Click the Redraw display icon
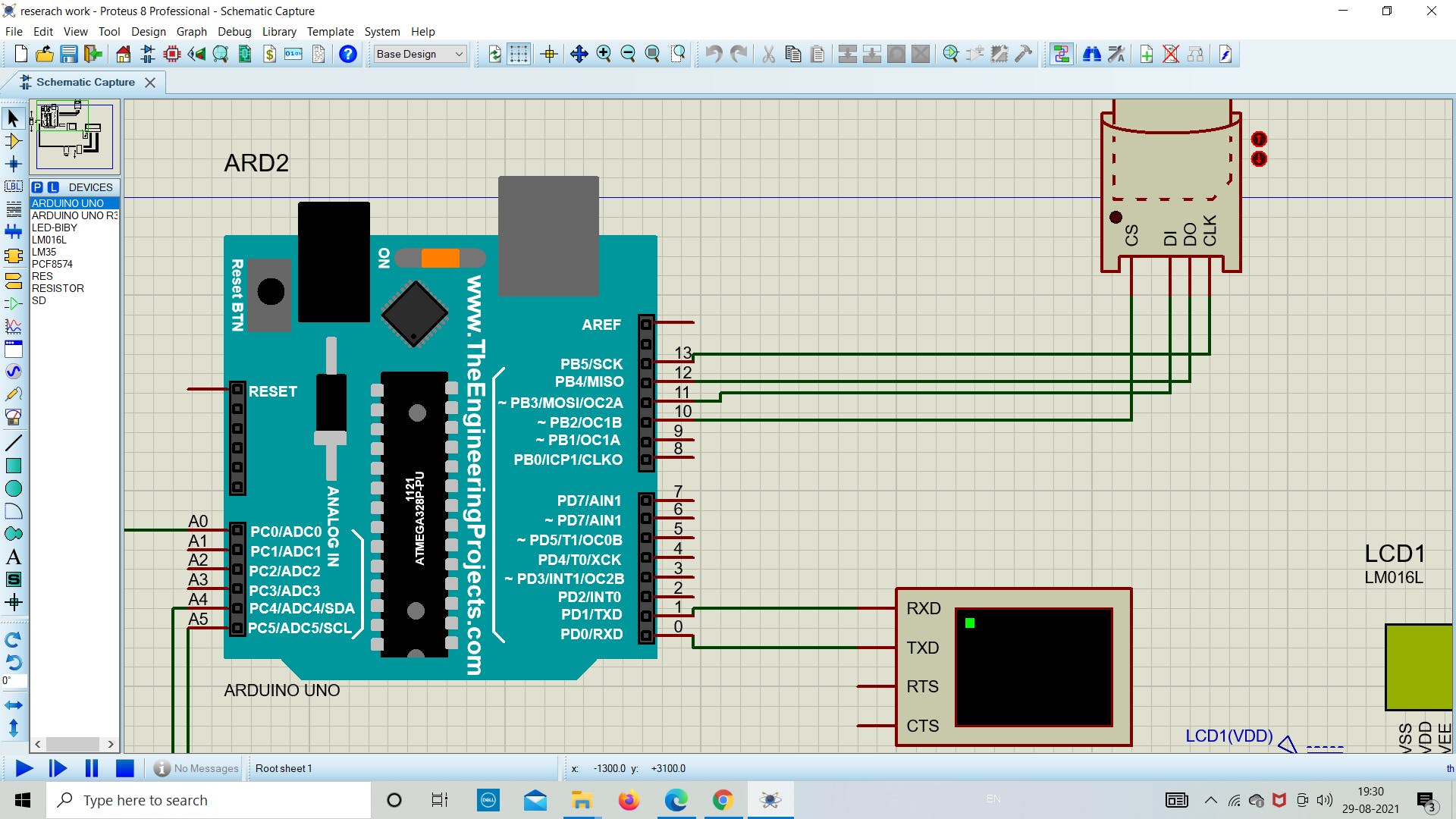This screenshot has width=1456, height=819. click(494, 54)
